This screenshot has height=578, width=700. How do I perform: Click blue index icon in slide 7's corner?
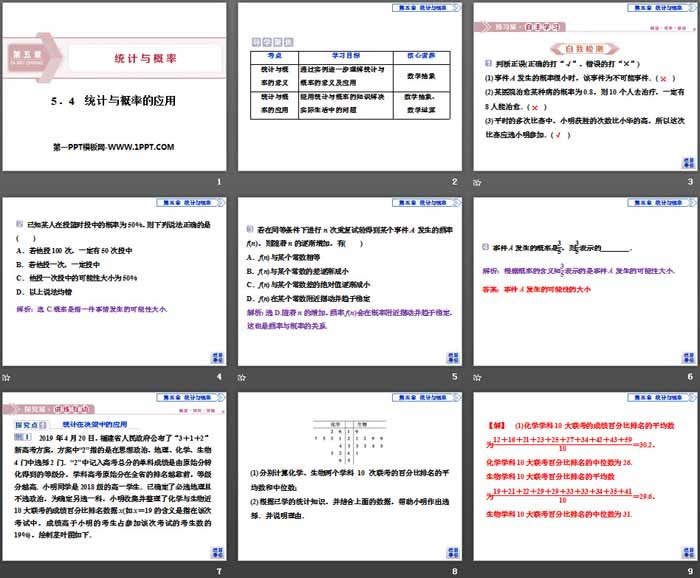tap(217, 553)
